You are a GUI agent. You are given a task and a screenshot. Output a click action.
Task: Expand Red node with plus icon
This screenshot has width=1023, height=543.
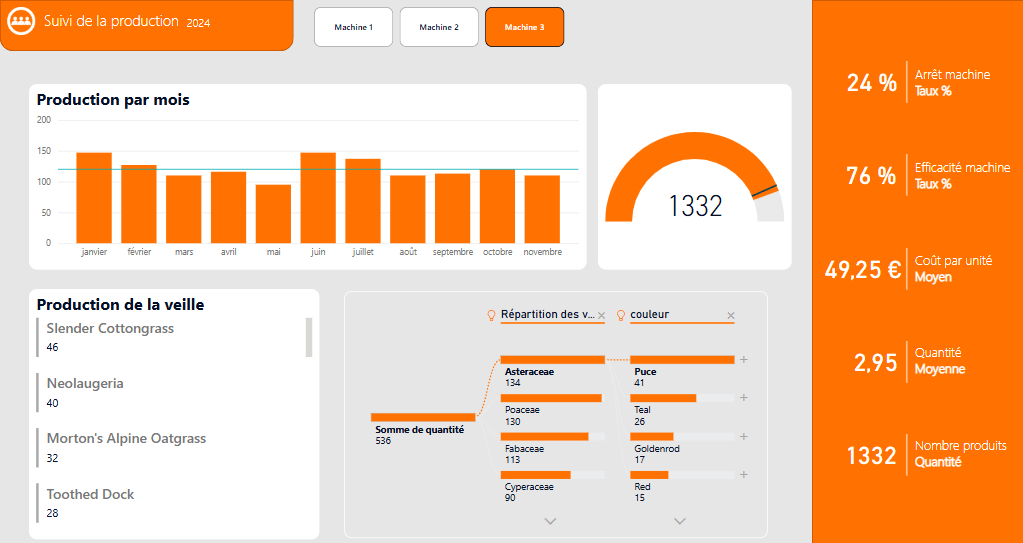coord(744,475)
